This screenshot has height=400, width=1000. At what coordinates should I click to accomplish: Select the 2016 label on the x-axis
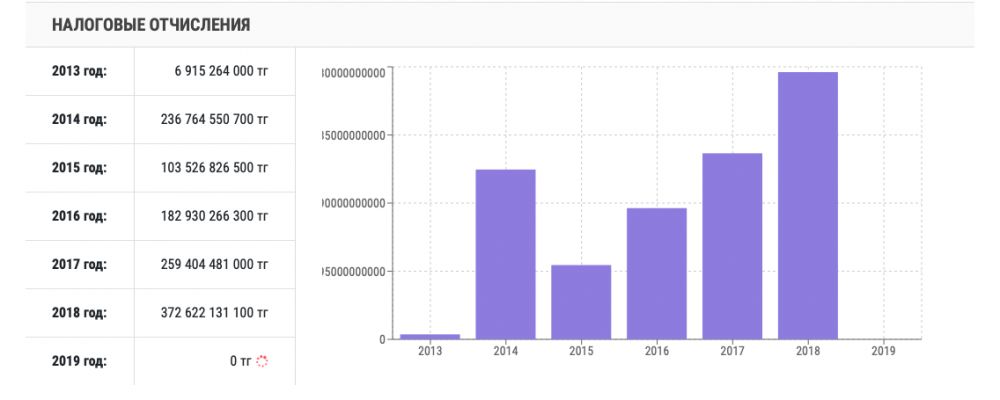(x=657, y=351)
